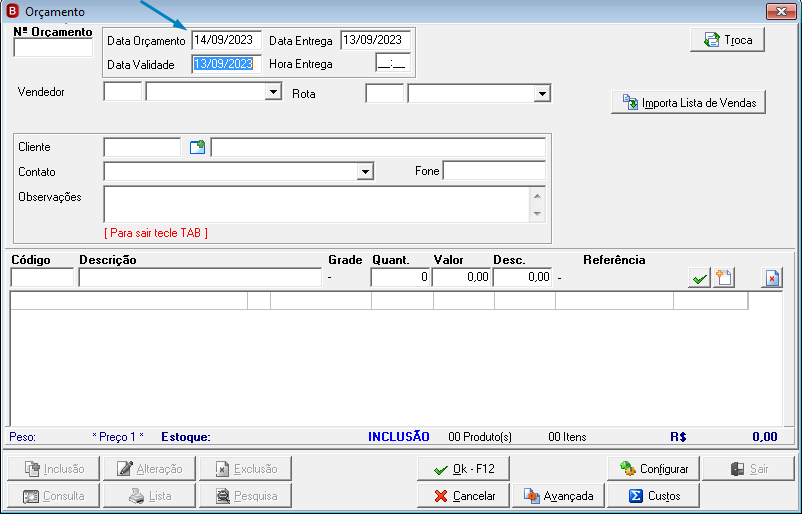Click the Data Orçamento date field
This screenshot has height=514, width=802.
pyautogui.click(x=227, y=40)
